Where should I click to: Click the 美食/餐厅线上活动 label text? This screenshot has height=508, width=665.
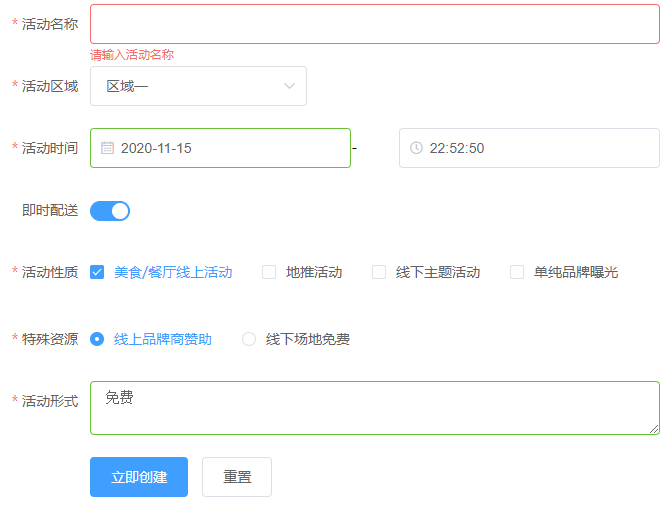173,272
